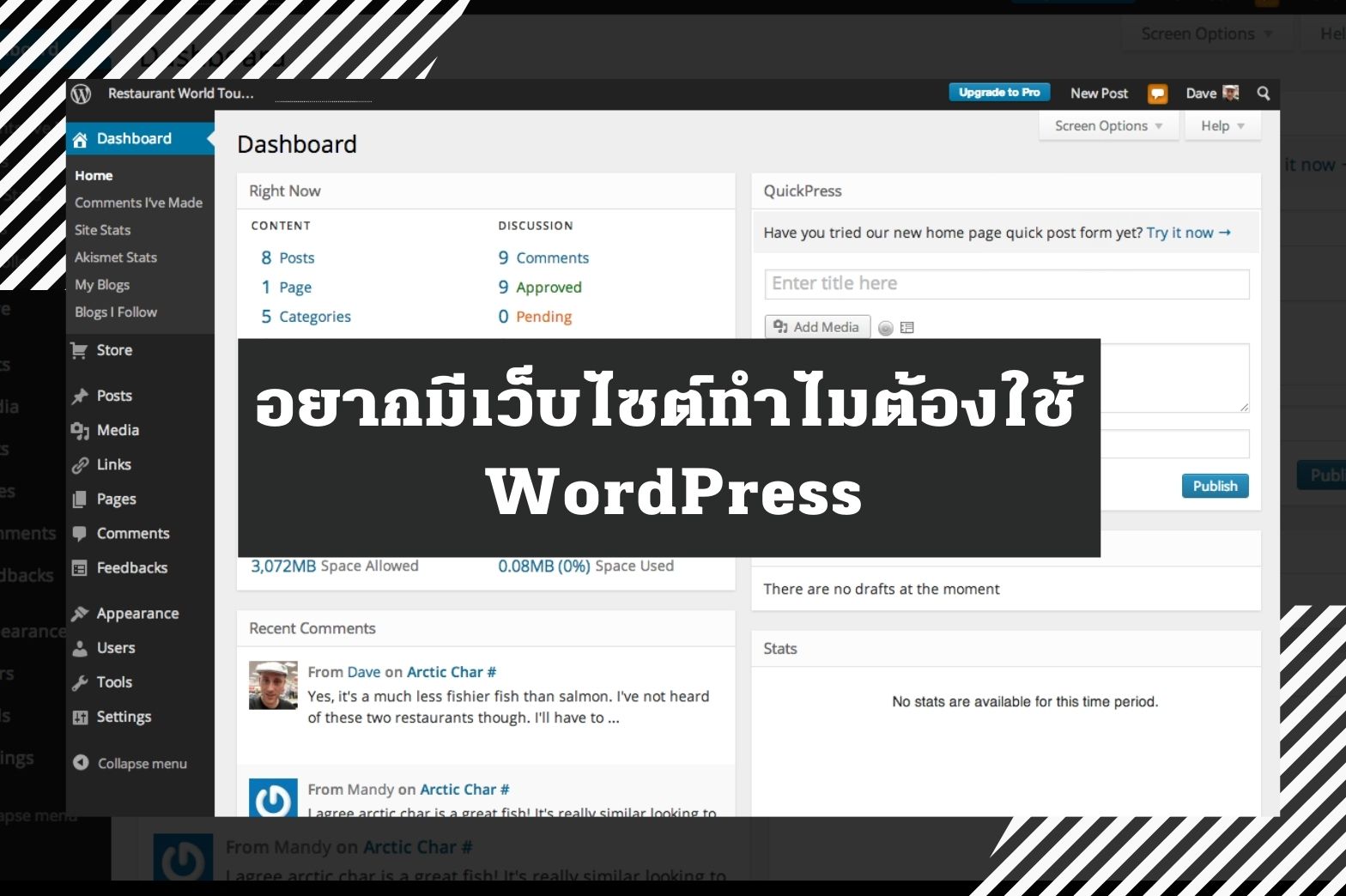Viewport: 1346px width, 896px height.
Task: Click Mandy's blue power avatar
Action: tap(273, 797)
